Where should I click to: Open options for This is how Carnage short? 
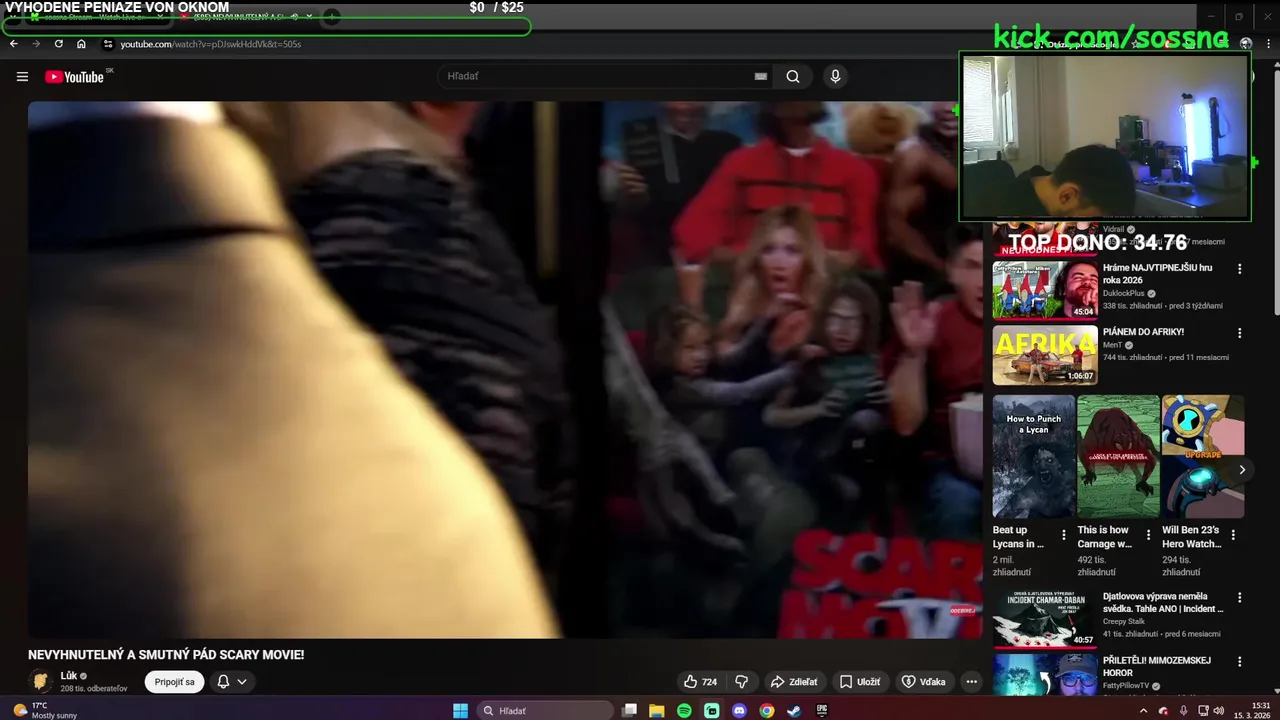pos(1148,535)
